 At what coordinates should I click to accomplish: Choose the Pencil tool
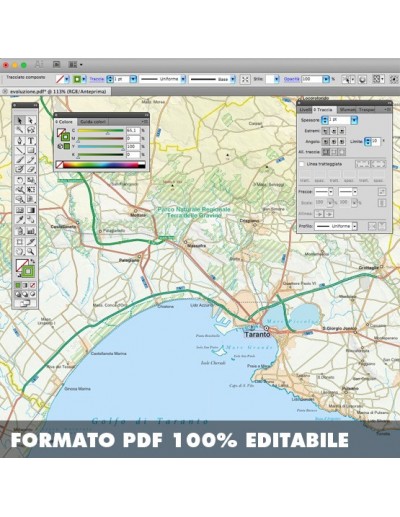(x=31, y=160)
